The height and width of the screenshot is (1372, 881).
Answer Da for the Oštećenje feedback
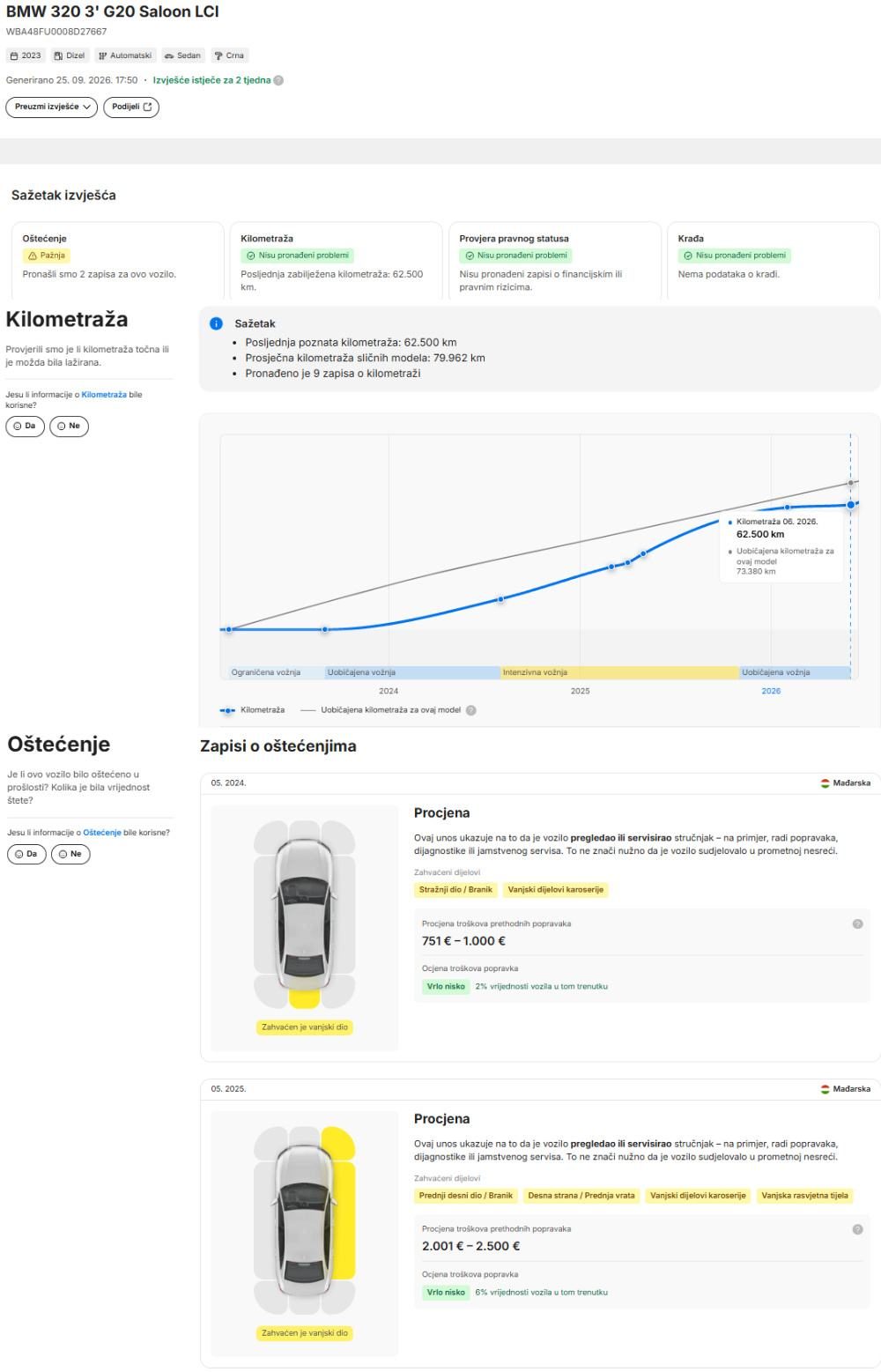(x=26, y=854)
